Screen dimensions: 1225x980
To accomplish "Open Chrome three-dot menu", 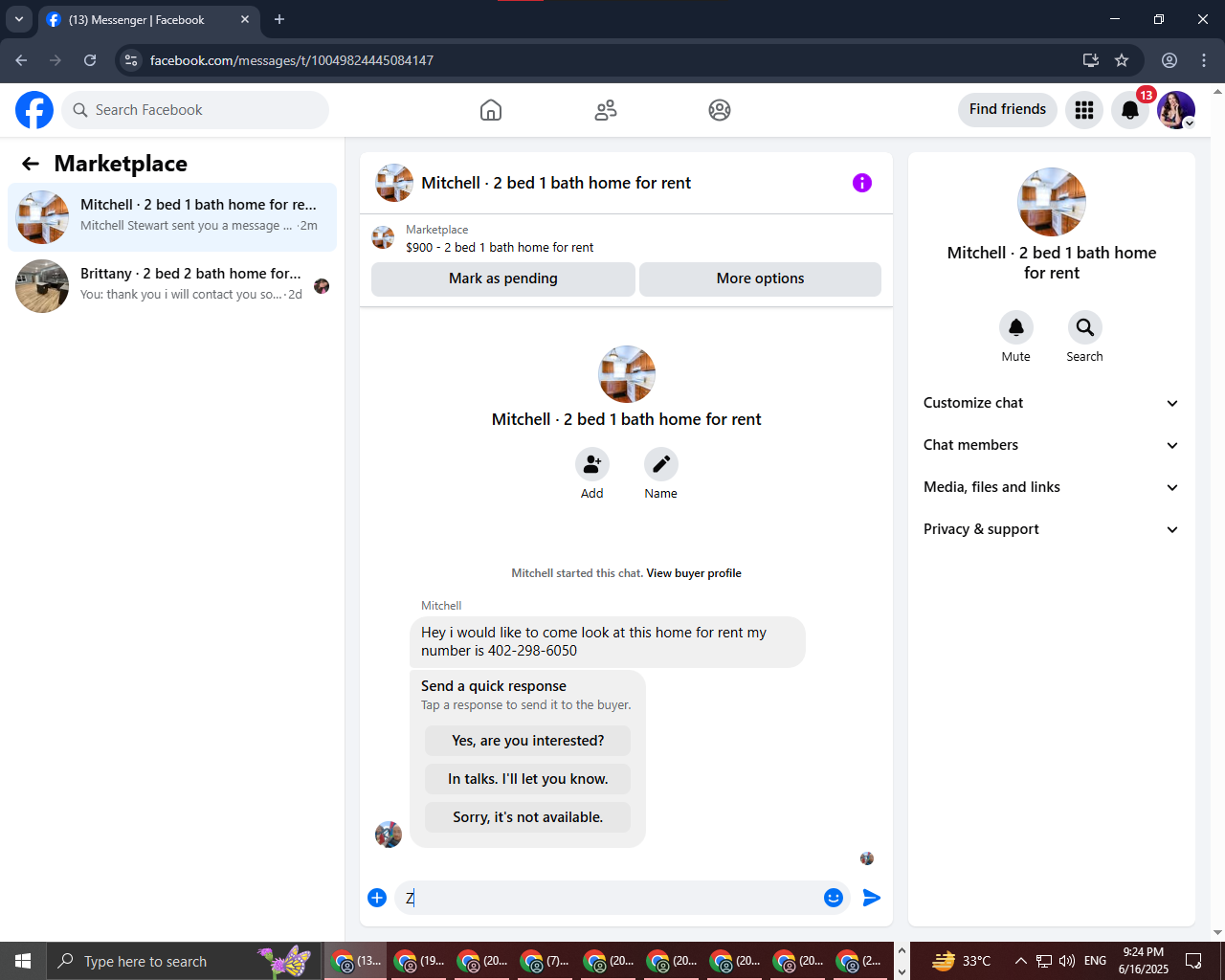I will [x=1204, y=60].
